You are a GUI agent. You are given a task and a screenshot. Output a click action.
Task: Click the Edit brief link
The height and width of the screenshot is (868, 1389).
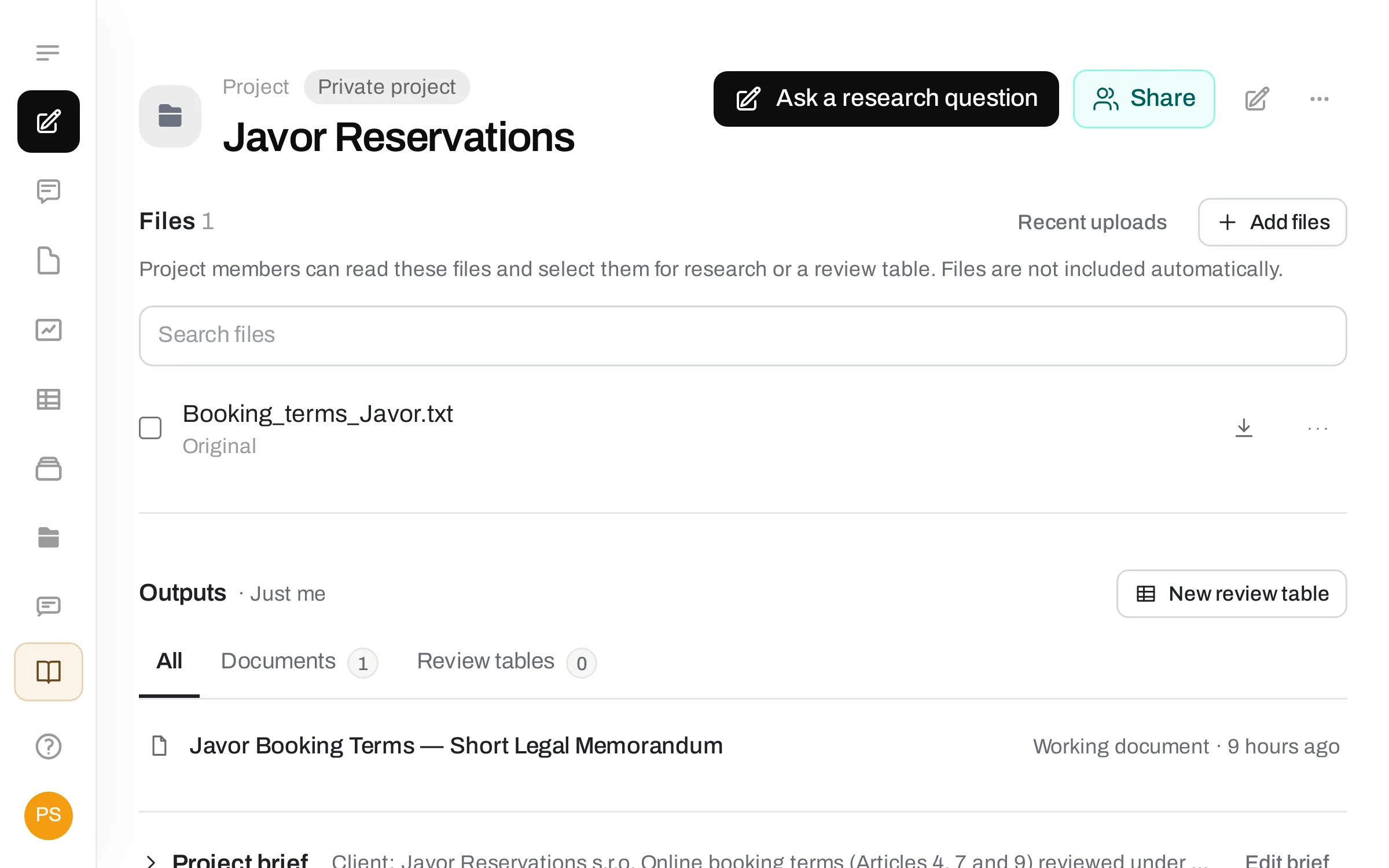click(1287, 861)
